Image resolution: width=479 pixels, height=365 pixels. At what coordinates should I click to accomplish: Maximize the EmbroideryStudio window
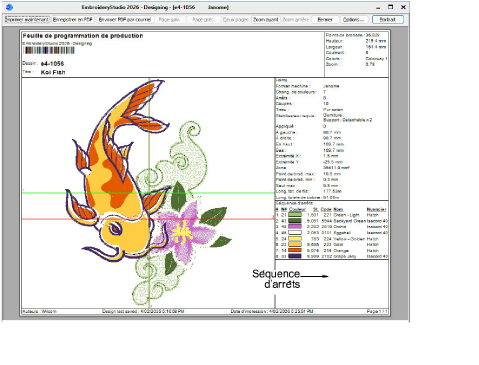391,7
